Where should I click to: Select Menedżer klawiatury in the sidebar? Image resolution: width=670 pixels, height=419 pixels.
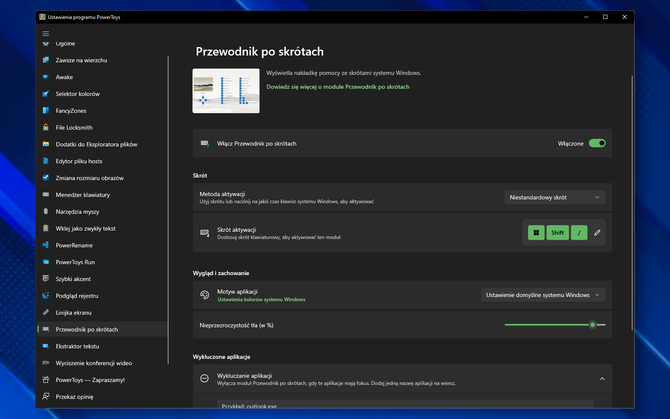click(x=83, y=195)
